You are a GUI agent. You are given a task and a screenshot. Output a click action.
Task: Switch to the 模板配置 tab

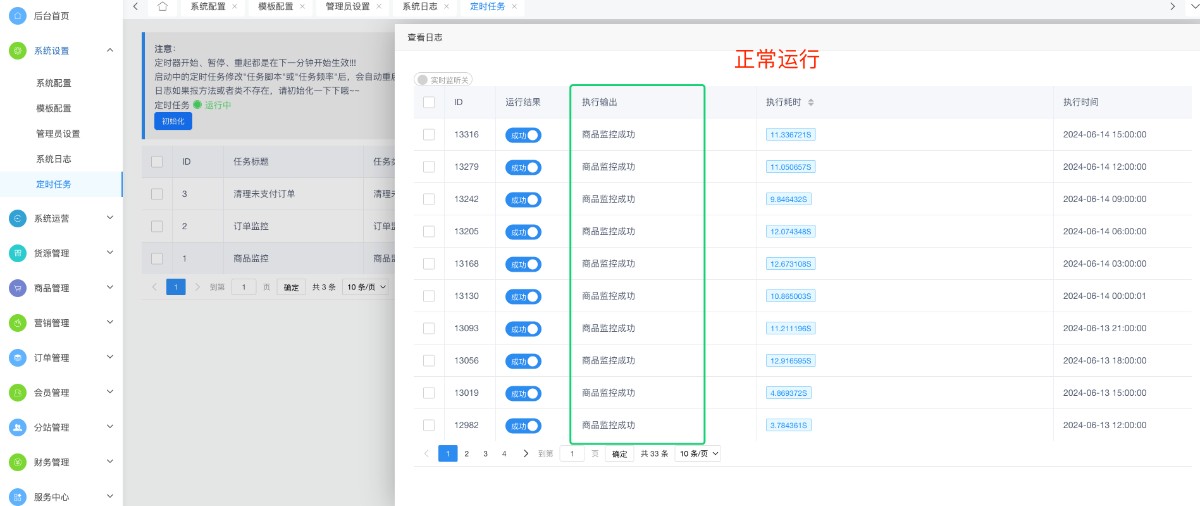[275, 6]
